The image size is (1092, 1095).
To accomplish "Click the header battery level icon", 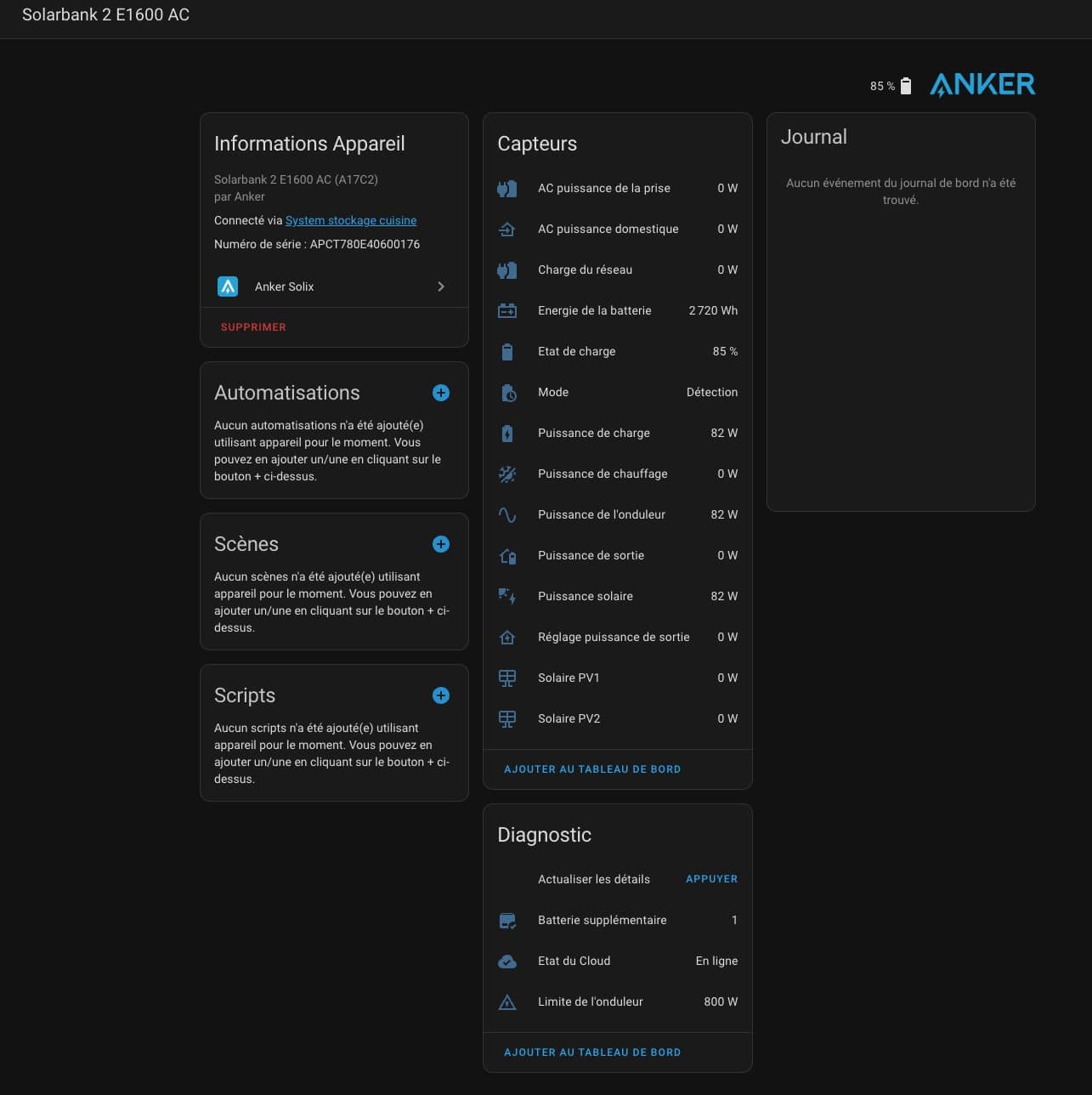I will coord(906,86).
